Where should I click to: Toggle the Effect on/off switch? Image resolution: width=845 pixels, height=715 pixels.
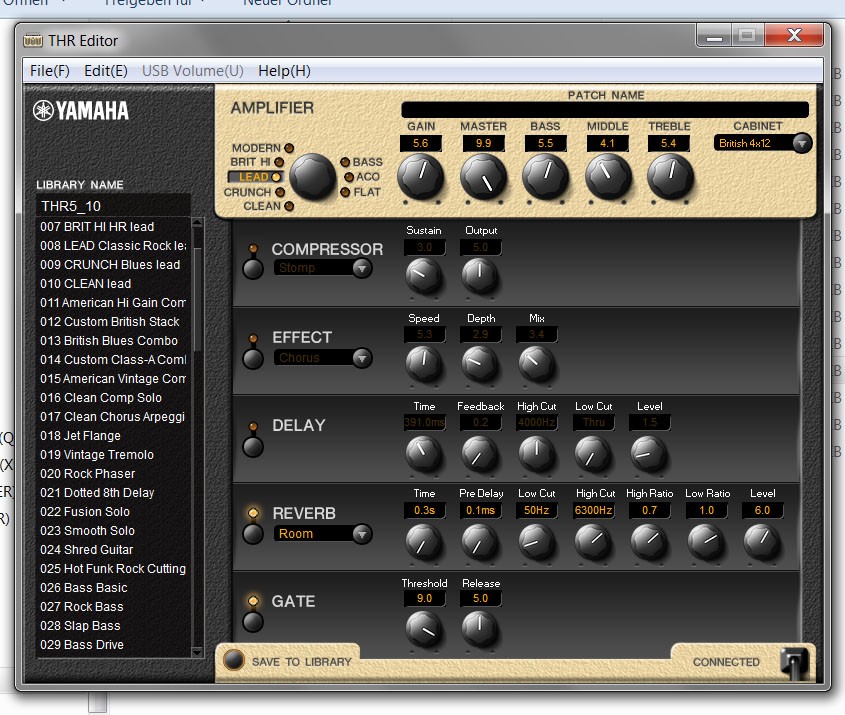tap(253, 358)
